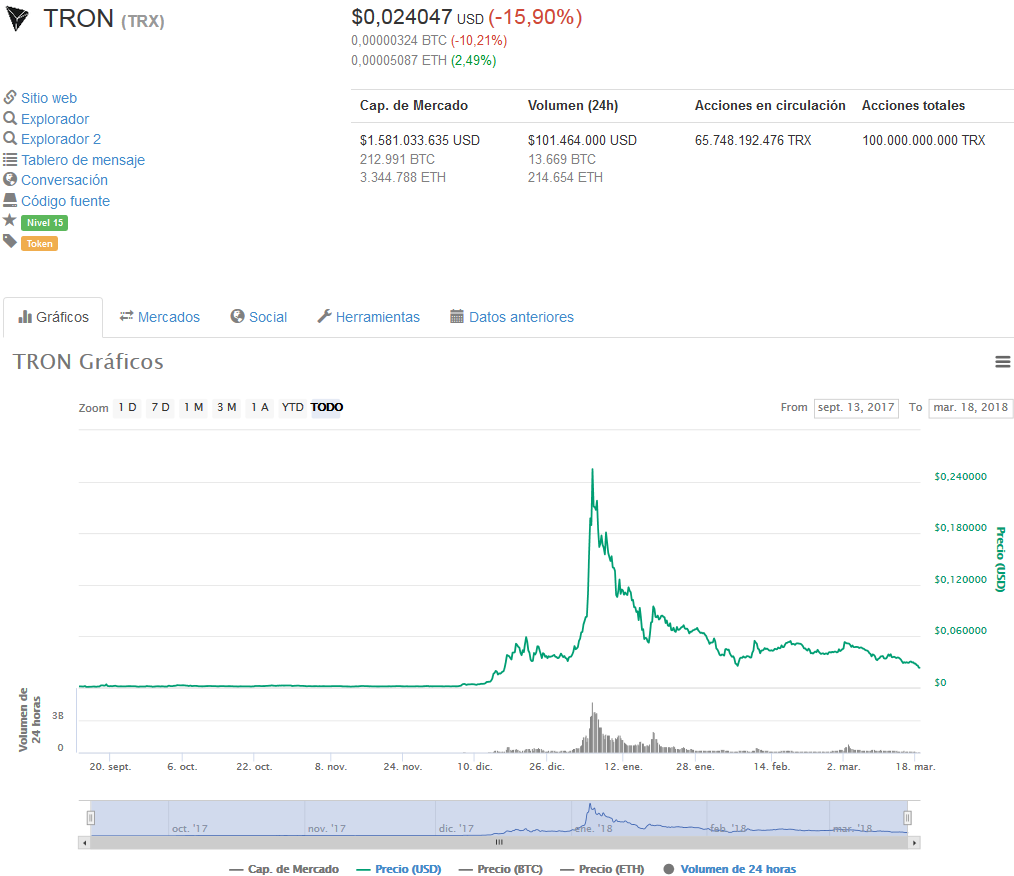Toggle Precio (ETH) series in legend
Screen dimensions: 1014x876
pos(602,869)
